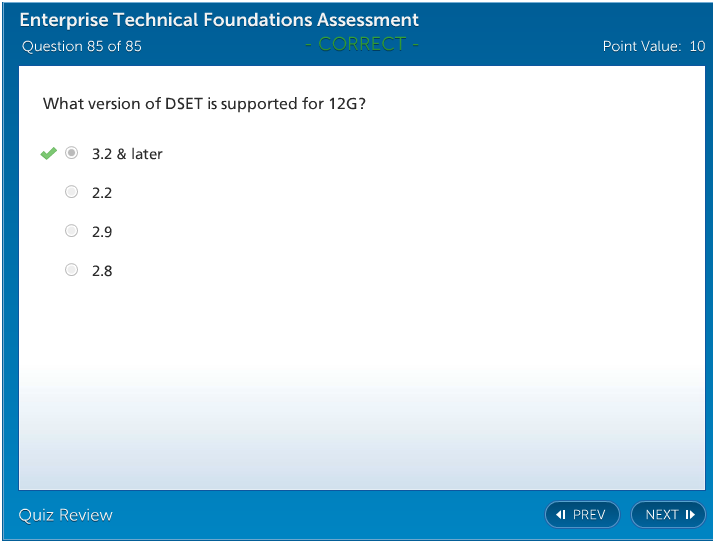Click the green checkmark beside 3.2 & later
The height and width of the screenshot is (541, 713).
pos(47,153)
